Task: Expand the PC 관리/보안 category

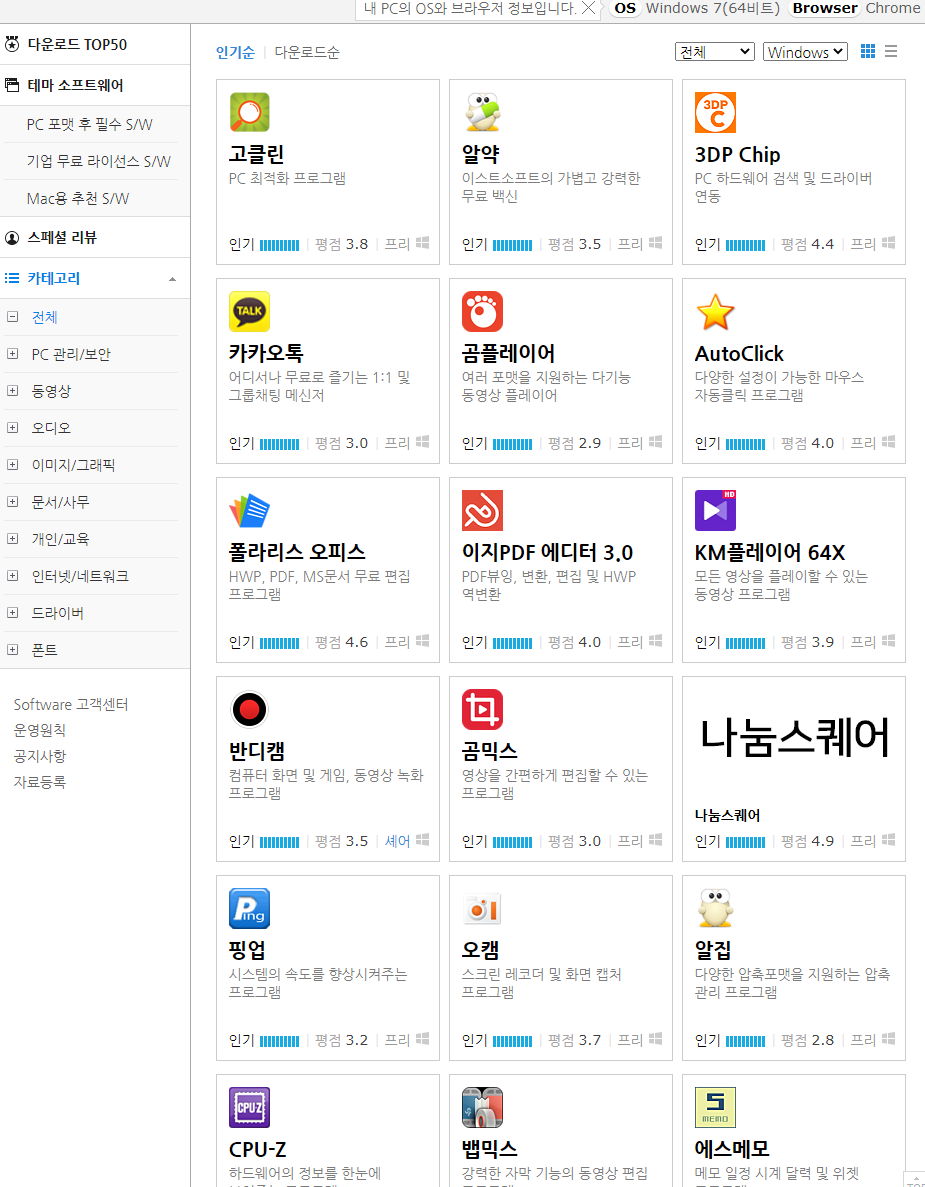Action: coord(12,354)
